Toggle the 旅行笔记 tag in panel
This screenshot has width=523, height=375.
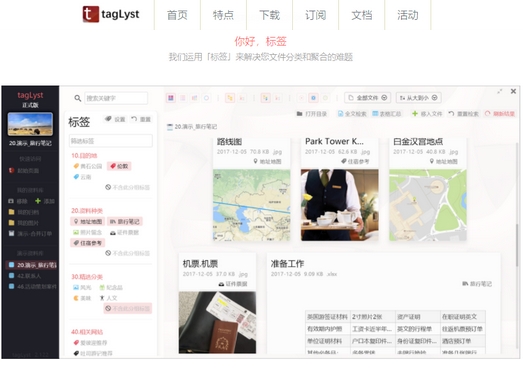pos(125,221)
